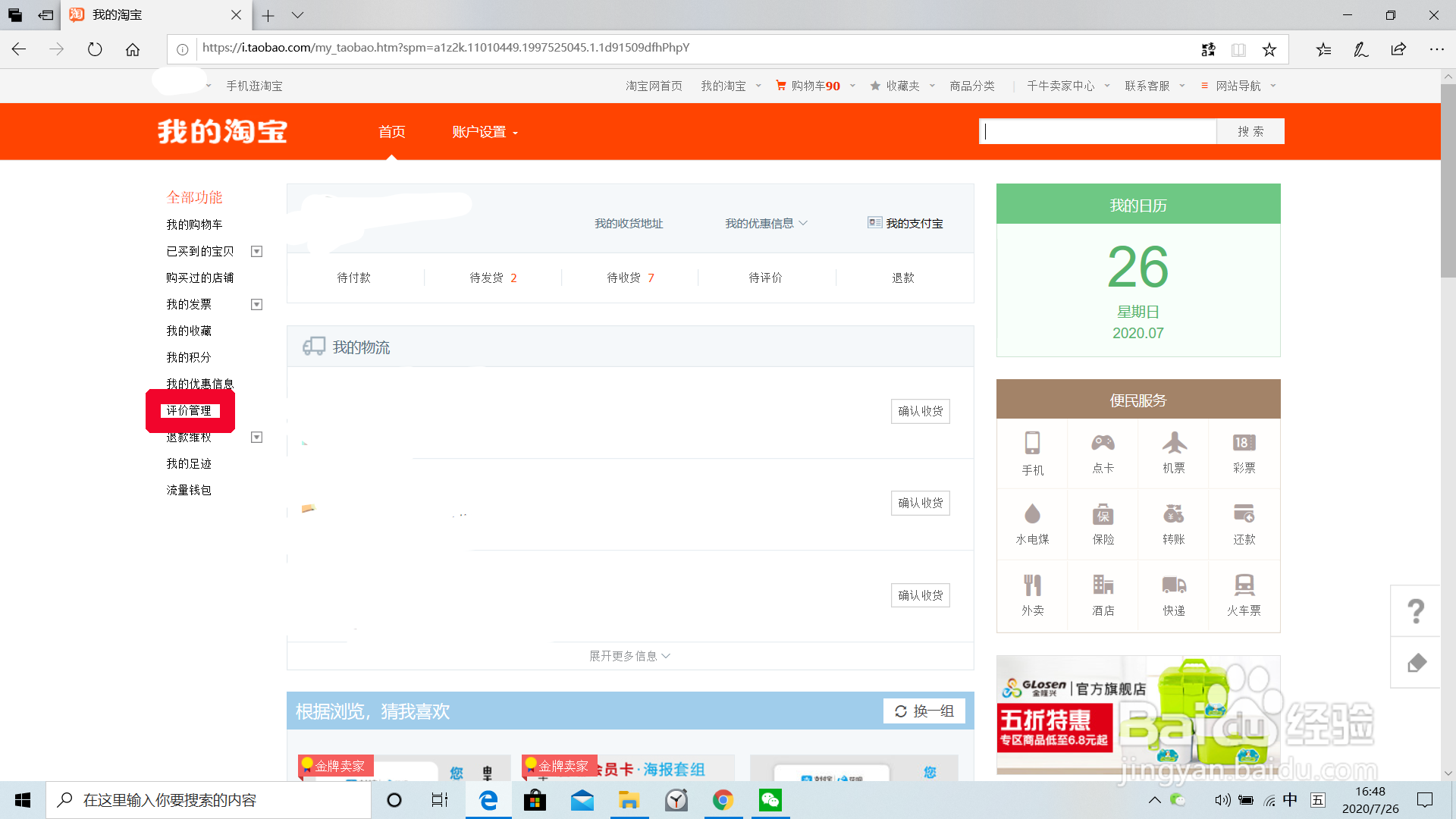This screenshot has height=819, width=1456.
Task: Open the reading view book icon
Action: pyautogui.click(x=1238, y=49)
